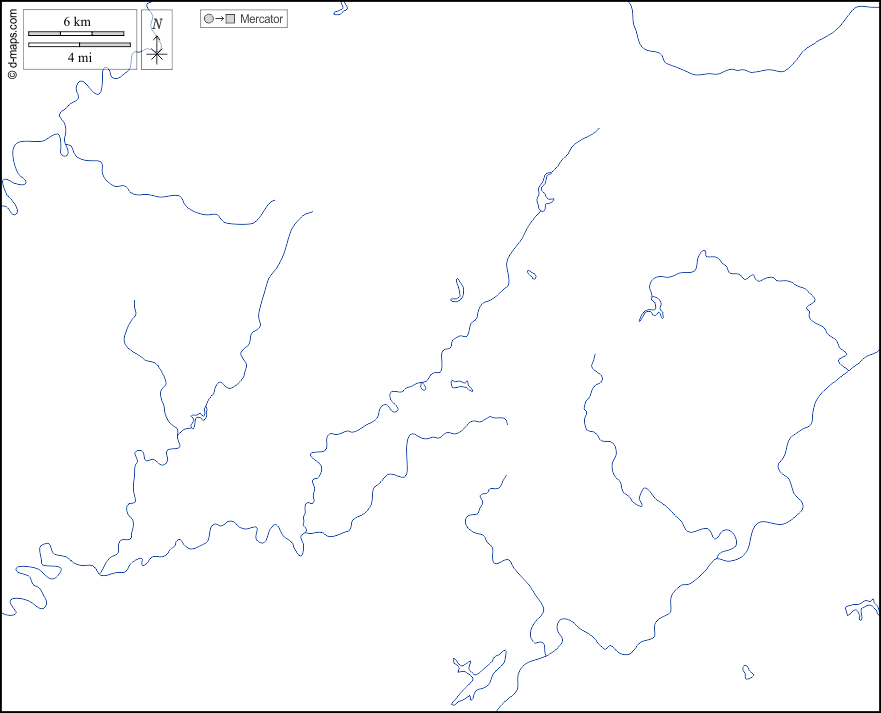Select the Mercator projection label
Image resolution: width=881 pixels, height=713 pixels.
261,19
